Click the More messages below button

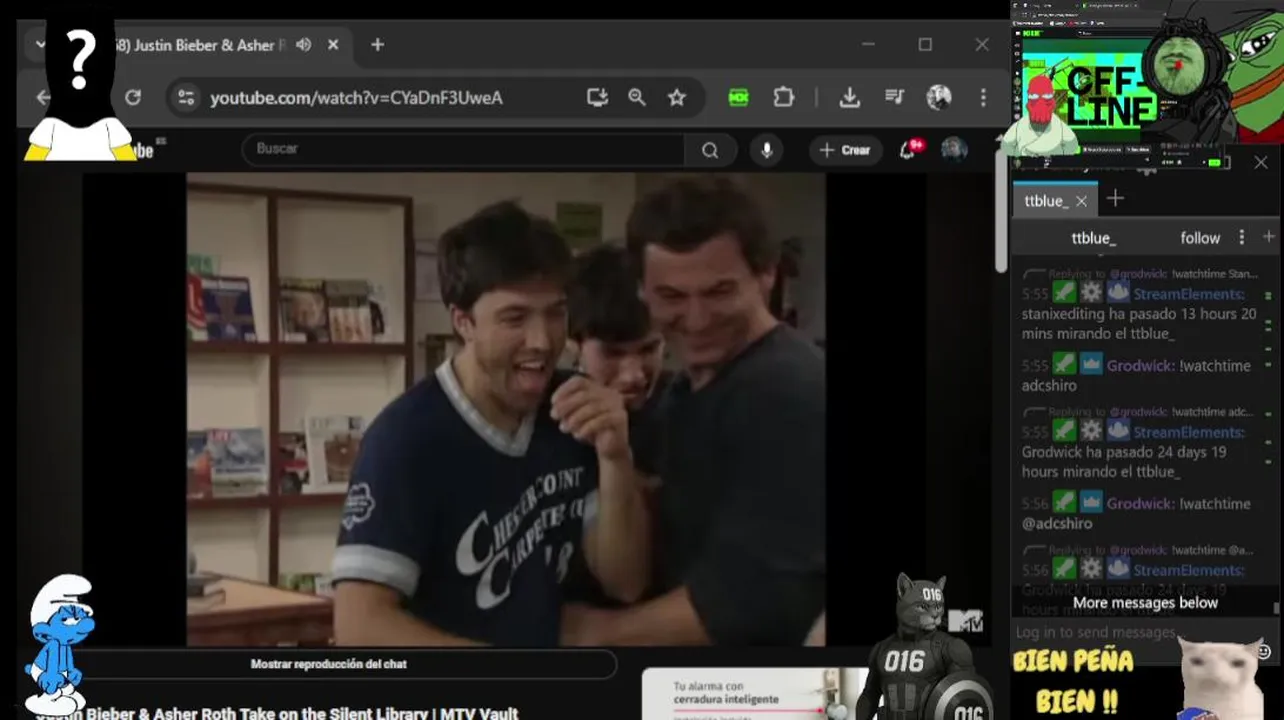coord(1145,603)
